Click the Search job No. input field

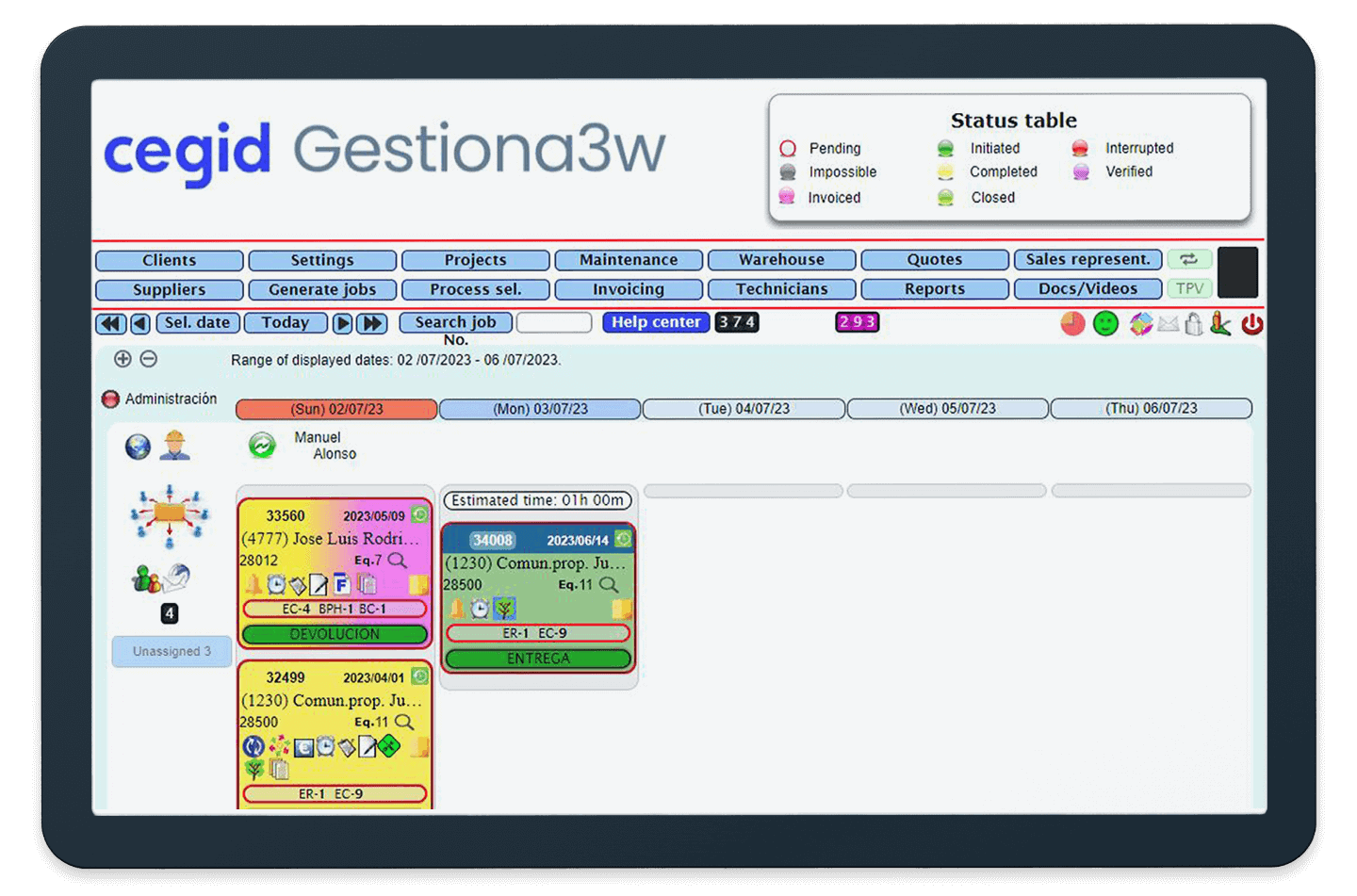coord(554,323)
